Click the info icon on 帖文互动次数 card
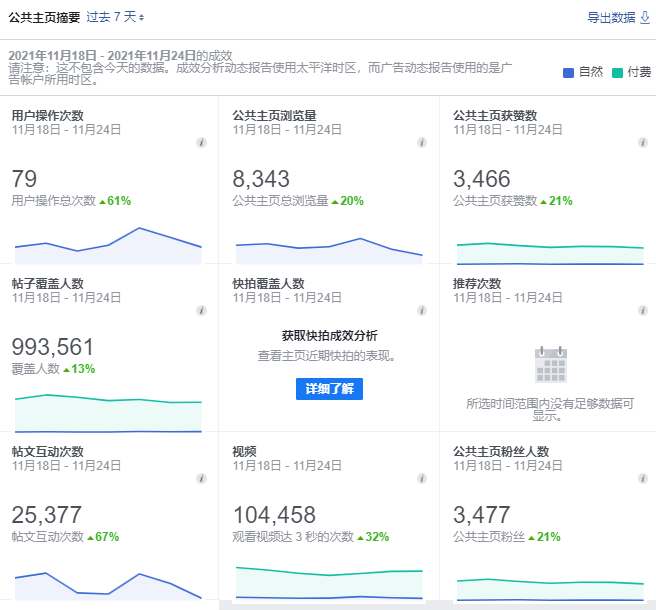 point(201,478)
